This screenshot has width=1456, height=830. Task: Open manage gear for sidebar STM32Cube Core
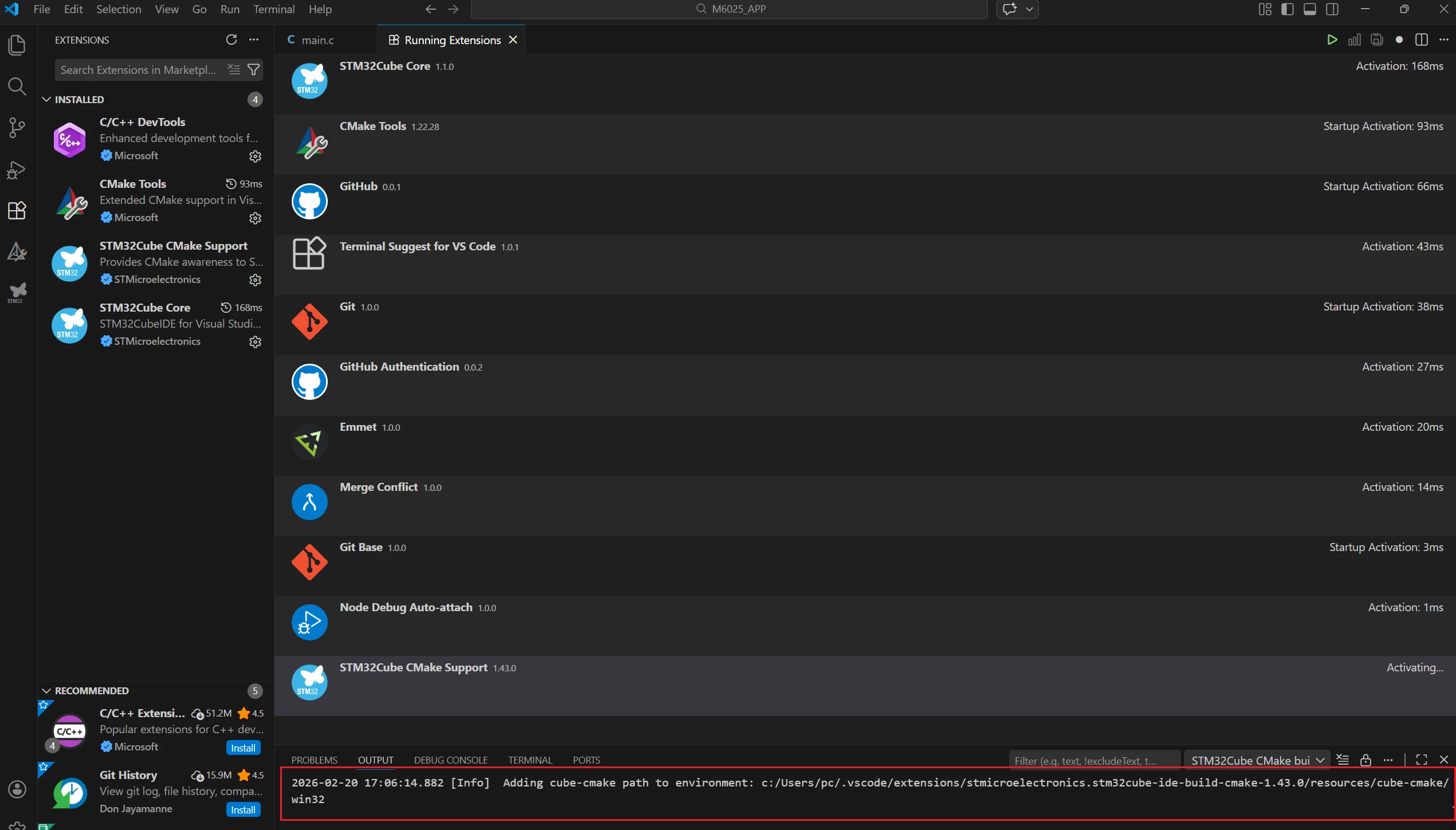pyautogui.click(x=255, y=341)
